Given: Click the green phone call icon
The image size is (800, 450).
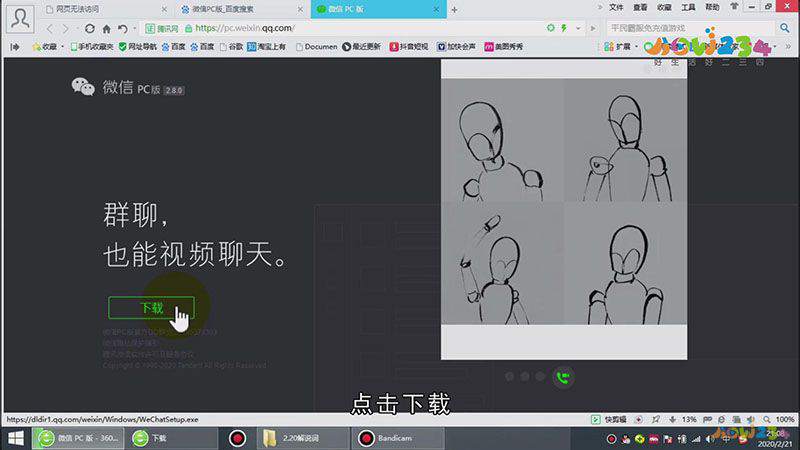Looking at the screenshot, I should pos(563,378).
